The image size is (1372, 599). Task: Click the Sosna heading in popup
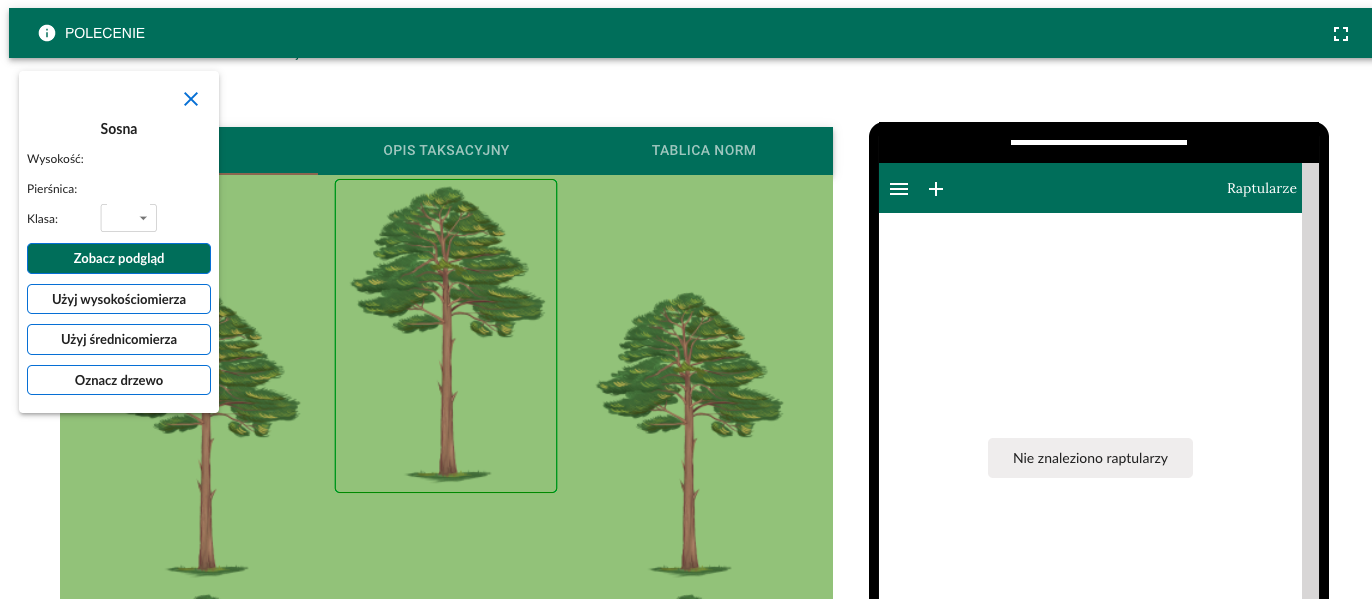click(x=119, y=129)
